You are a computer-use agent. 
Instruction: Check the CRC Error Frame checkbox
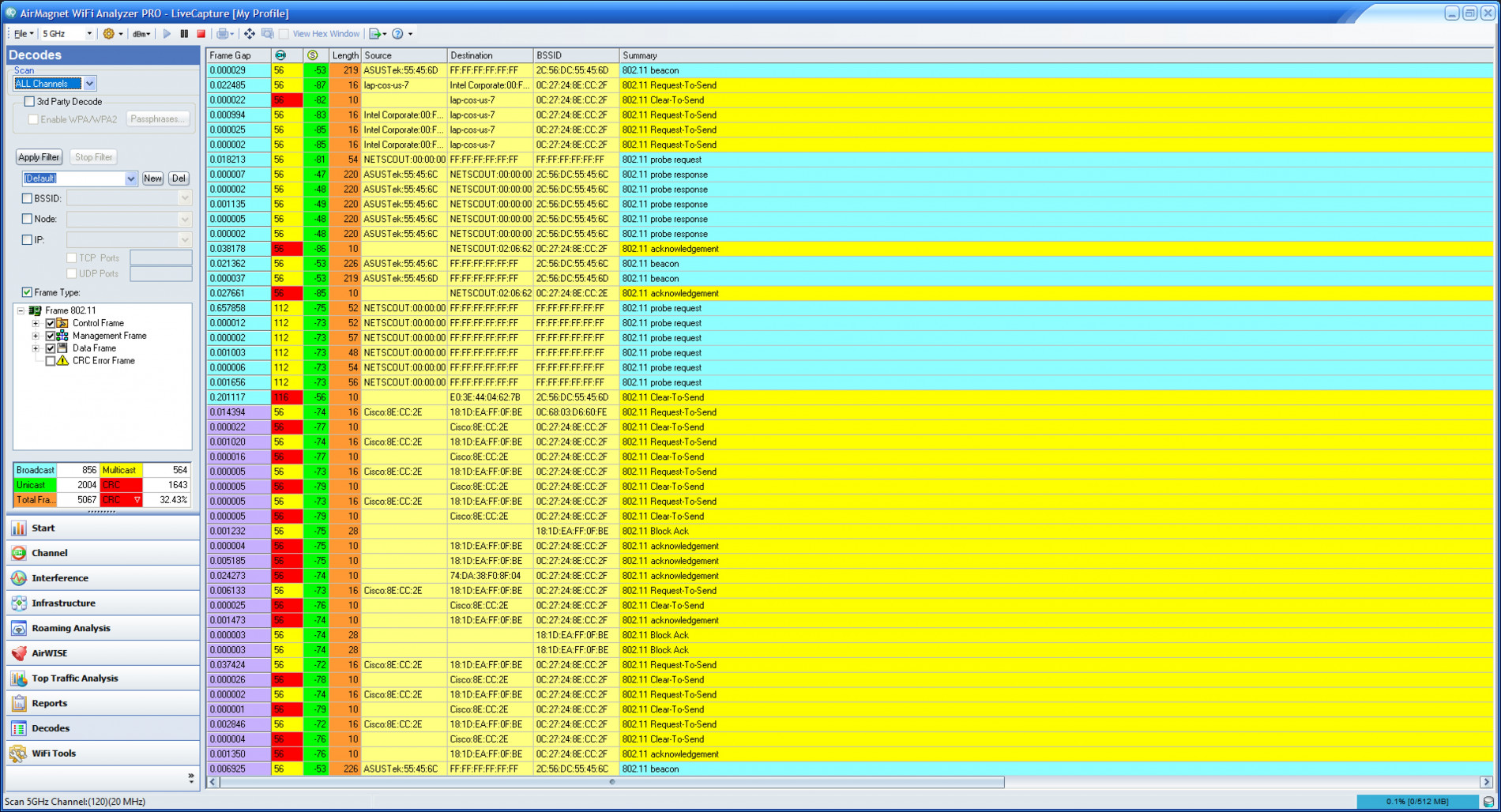(50, 361)
